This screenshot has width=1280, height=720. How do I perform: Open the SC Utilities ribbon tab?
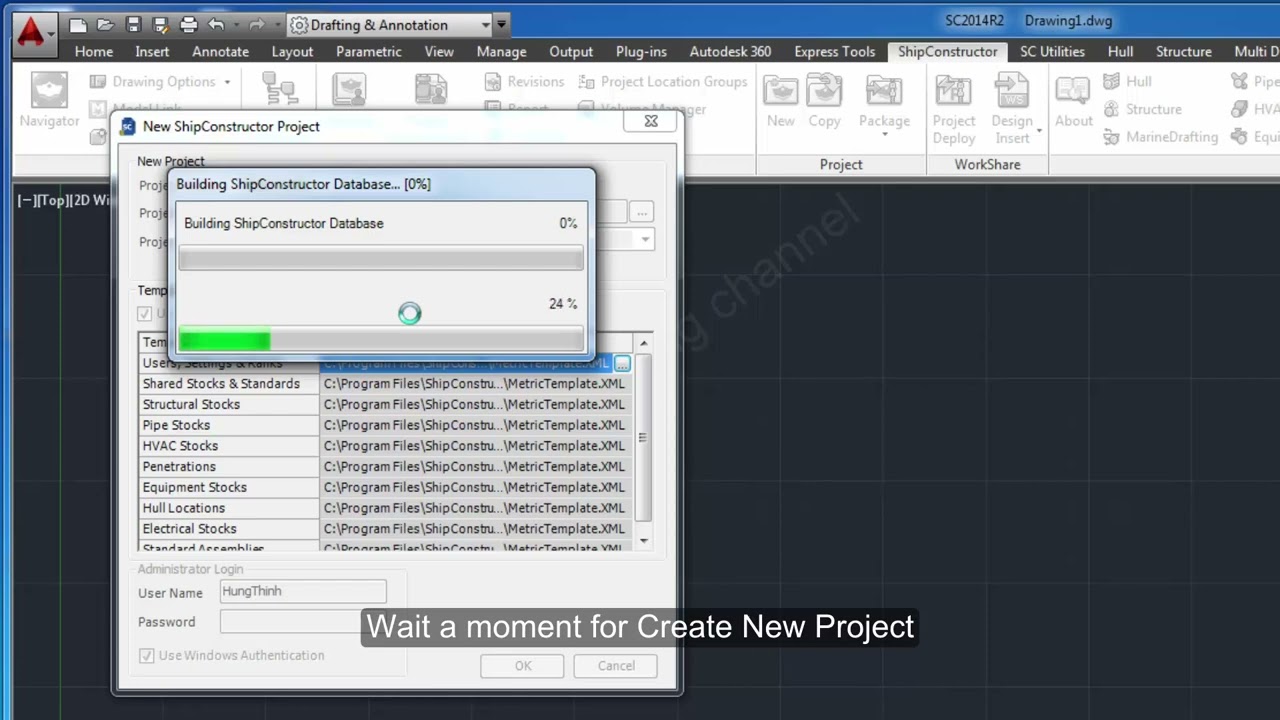(1052, 51)
